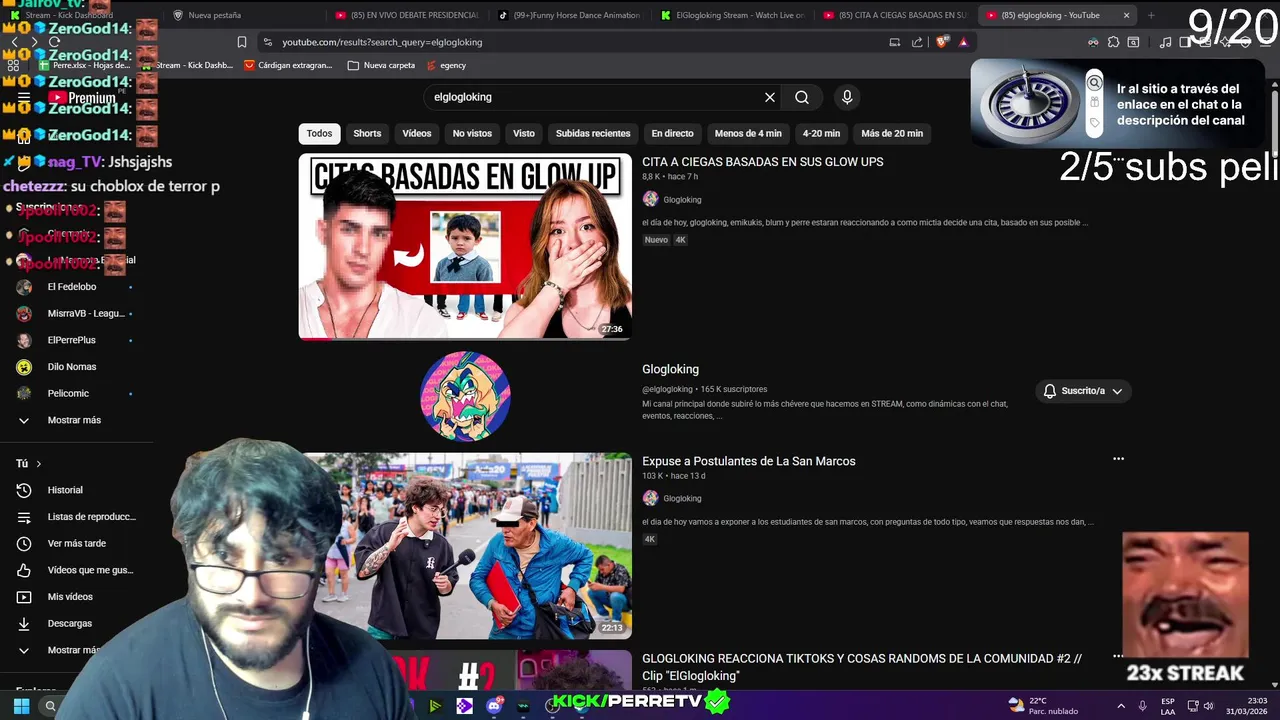Select the Videos filter chip
The width and height of the screenshot is (1280, 720).
pos(417,133)
